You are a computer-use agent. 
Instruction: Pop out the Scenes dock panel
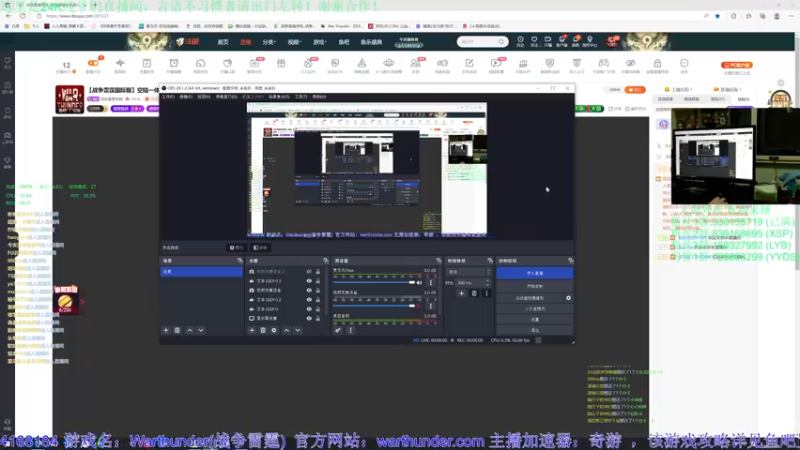[240, 261]
